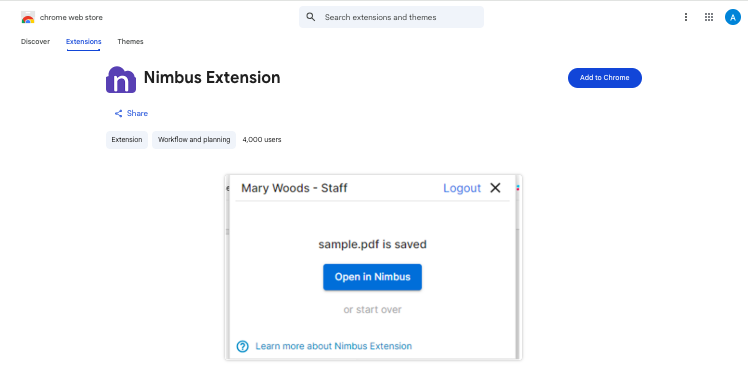Viewport: 748px width, 374px height.
Task: Click the 'or start over' link
Action: 373,310
